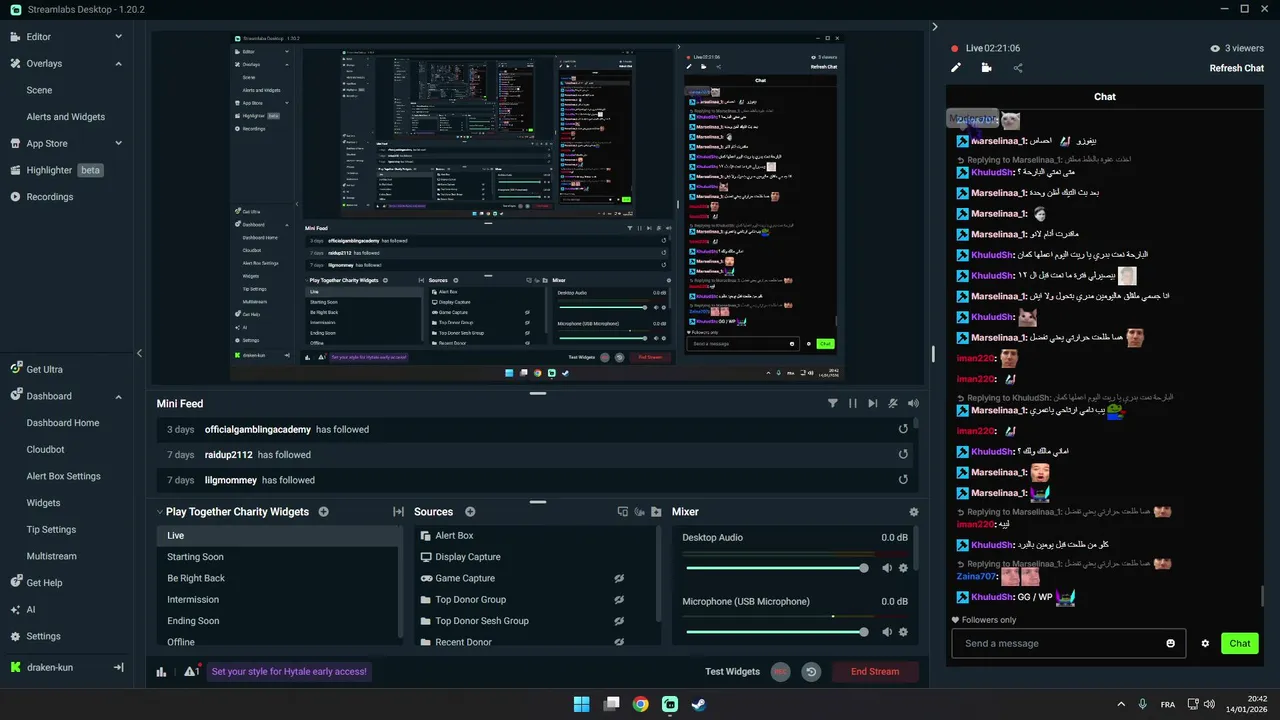Select the Intermission scene

coord(278,599)
